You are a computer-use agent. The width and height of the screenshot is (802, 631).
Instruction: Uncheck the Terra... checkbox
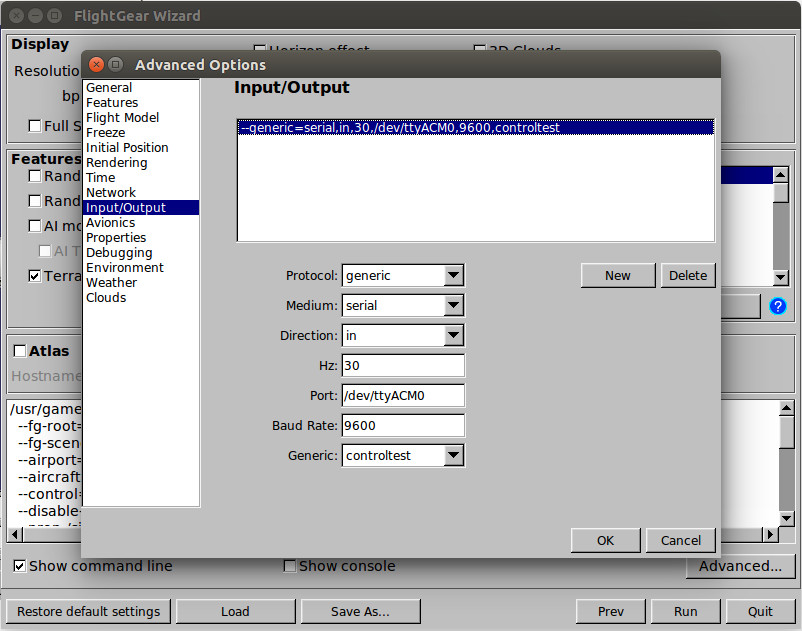(x=35, y=276)
